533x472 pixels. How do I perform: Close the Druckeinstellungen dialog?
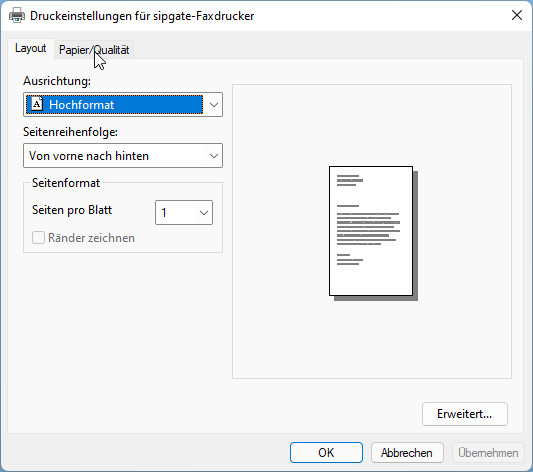[517, 15]
